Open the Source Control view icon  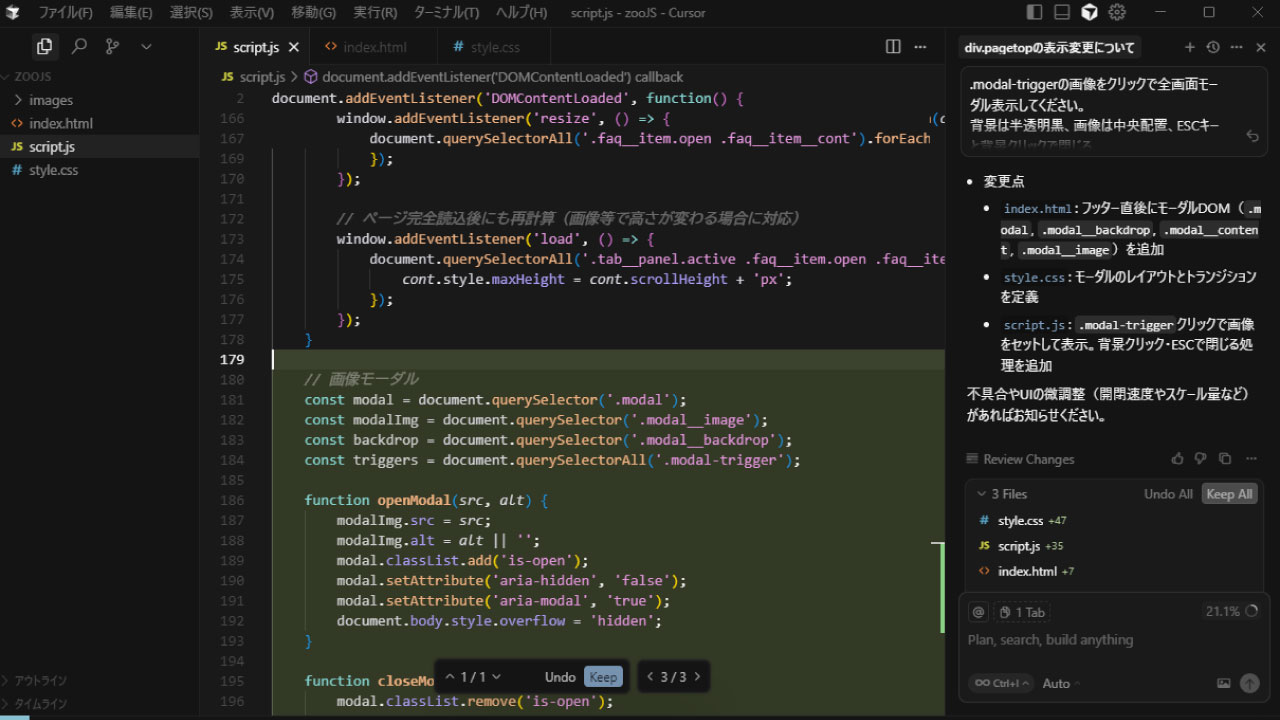113,46
